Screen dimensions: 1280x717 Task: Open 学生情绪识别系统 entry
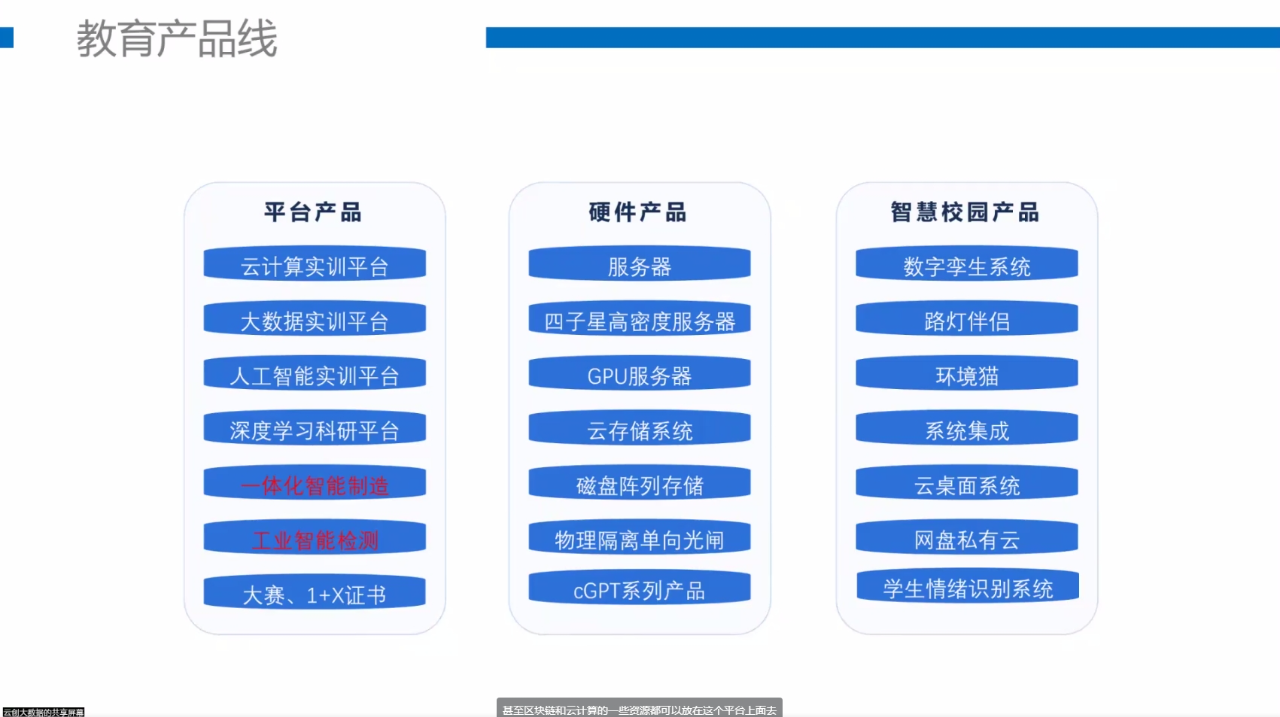967,588
